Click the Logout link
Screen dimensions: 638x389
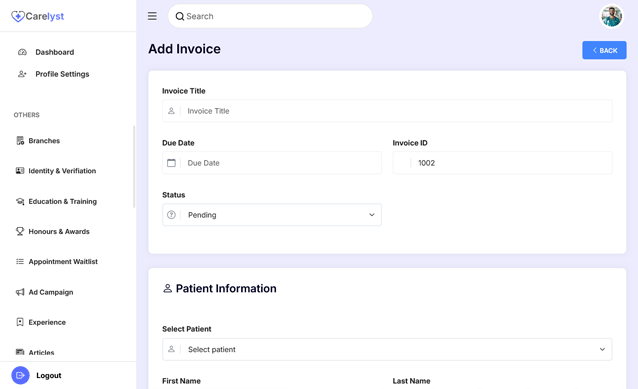coord(49,376)
